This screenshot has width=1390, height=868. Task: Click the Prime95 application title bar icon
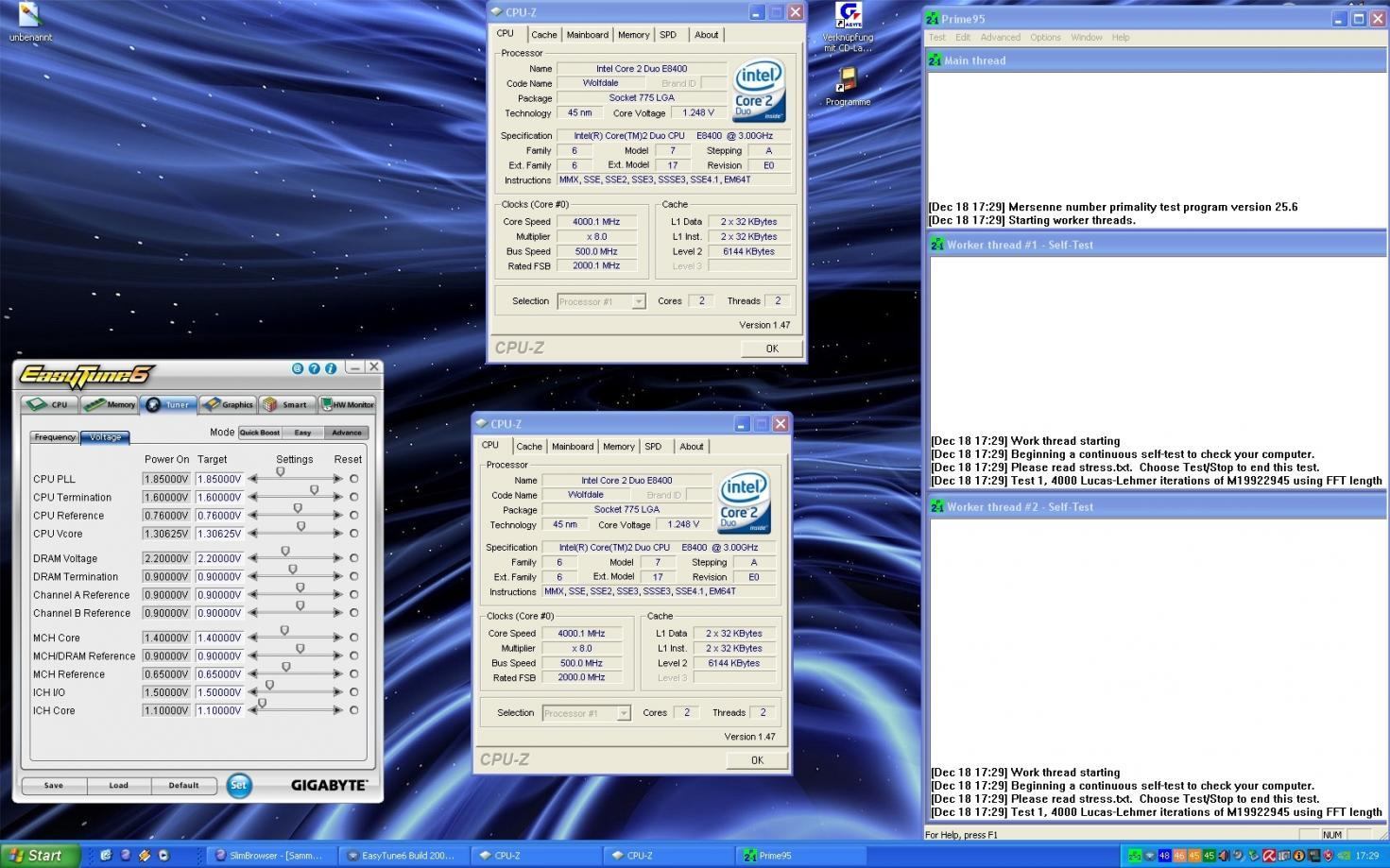click(934, 19)
